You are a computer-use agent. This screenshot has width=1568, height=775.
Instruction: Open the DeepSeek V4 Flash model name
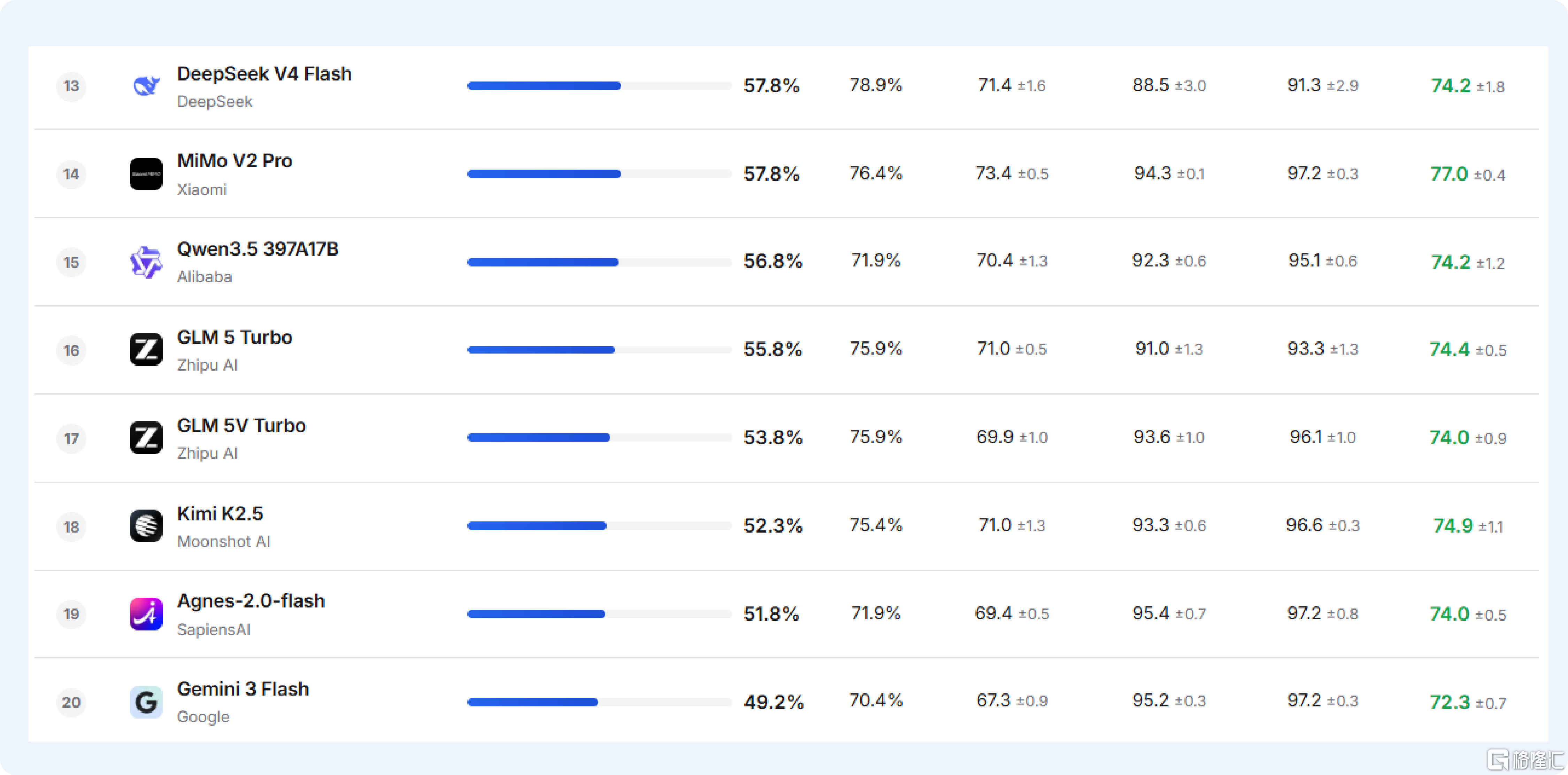tap(264, 73)
